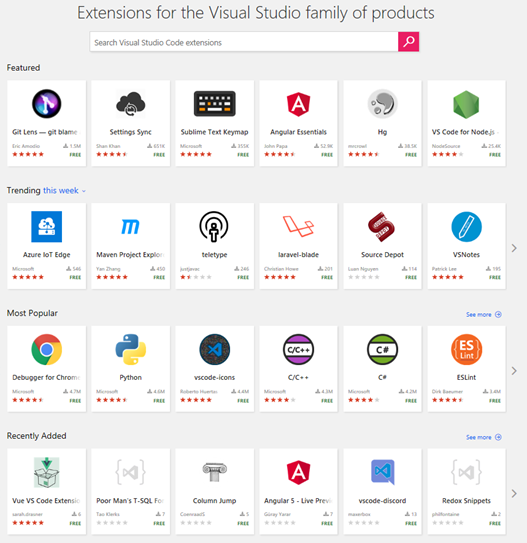Show next Trending extensions with arrow
The height and width of the screenshot is (543, 527).
click(x=514, y=248)
